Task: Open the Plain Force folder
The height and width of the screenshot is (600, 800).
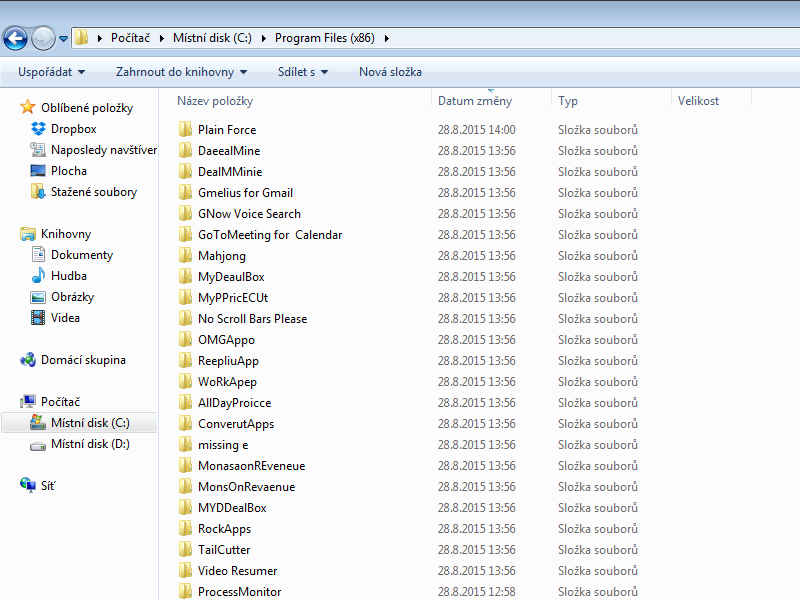Action: [226, 130]
